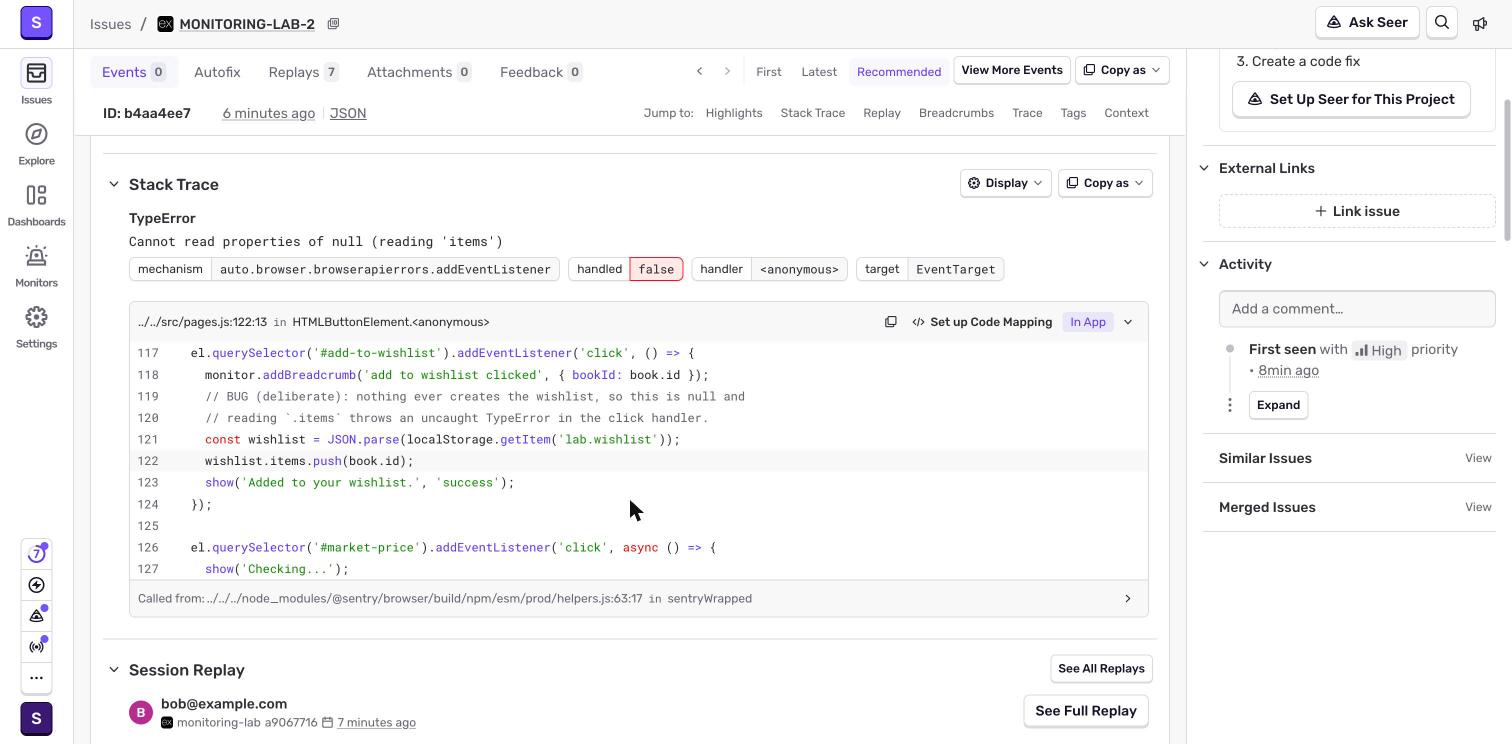Click the right panel scrollbar
Screen dimensions: 1512x744
point(1507,170)
